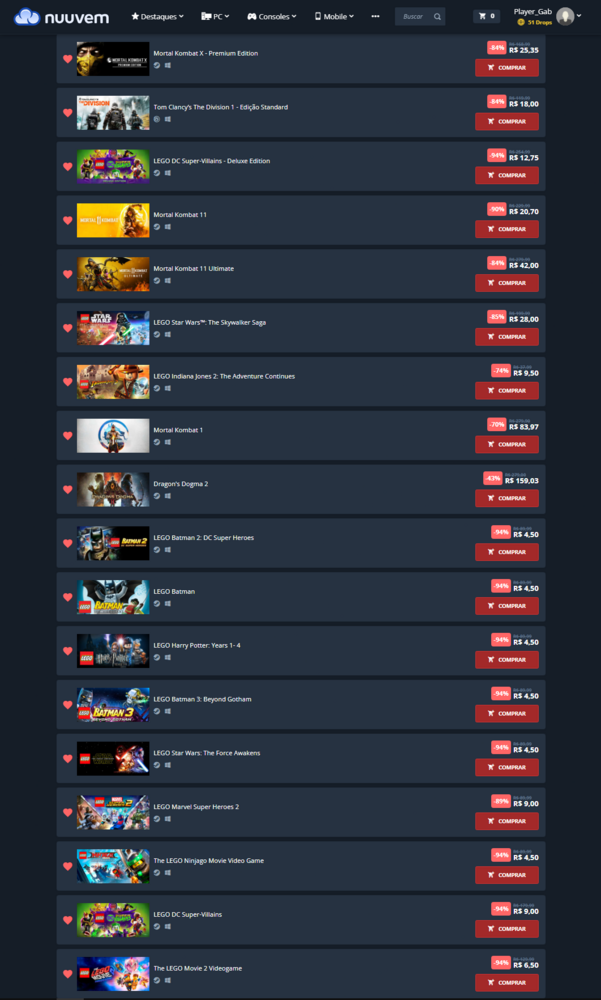Click Comprar for Mortal Kombat 1
Image resolution: width=601 pixels, height=1000 pixels.
507,445
